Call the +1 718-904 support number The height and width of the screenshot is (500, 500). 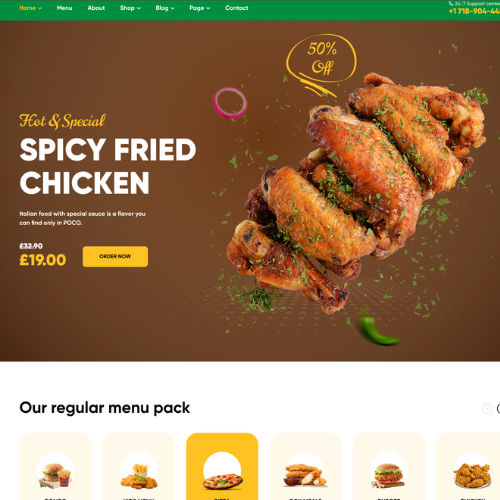[x=474, y=11]
